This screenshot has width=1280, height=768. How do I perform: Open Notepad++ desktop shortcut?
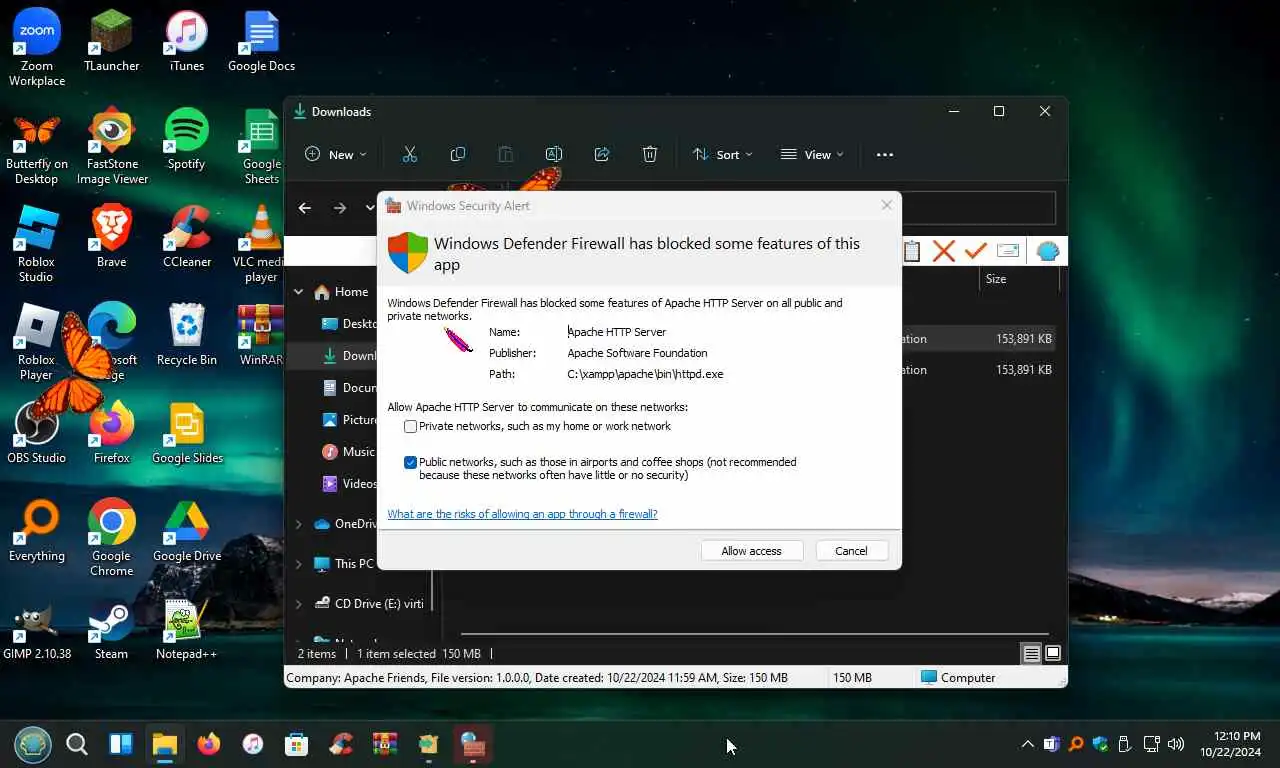186,628
